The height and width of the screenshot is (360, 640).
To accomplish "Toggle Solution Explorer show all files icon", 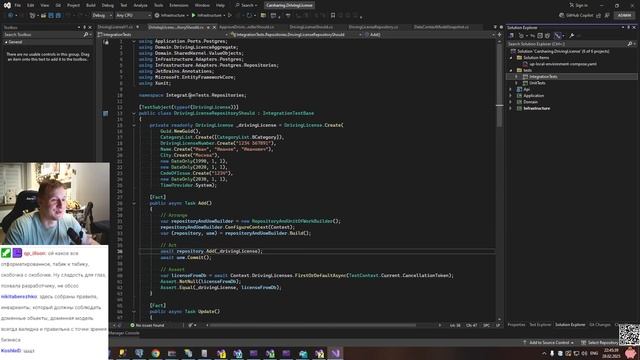I will (x=548, y=36).
